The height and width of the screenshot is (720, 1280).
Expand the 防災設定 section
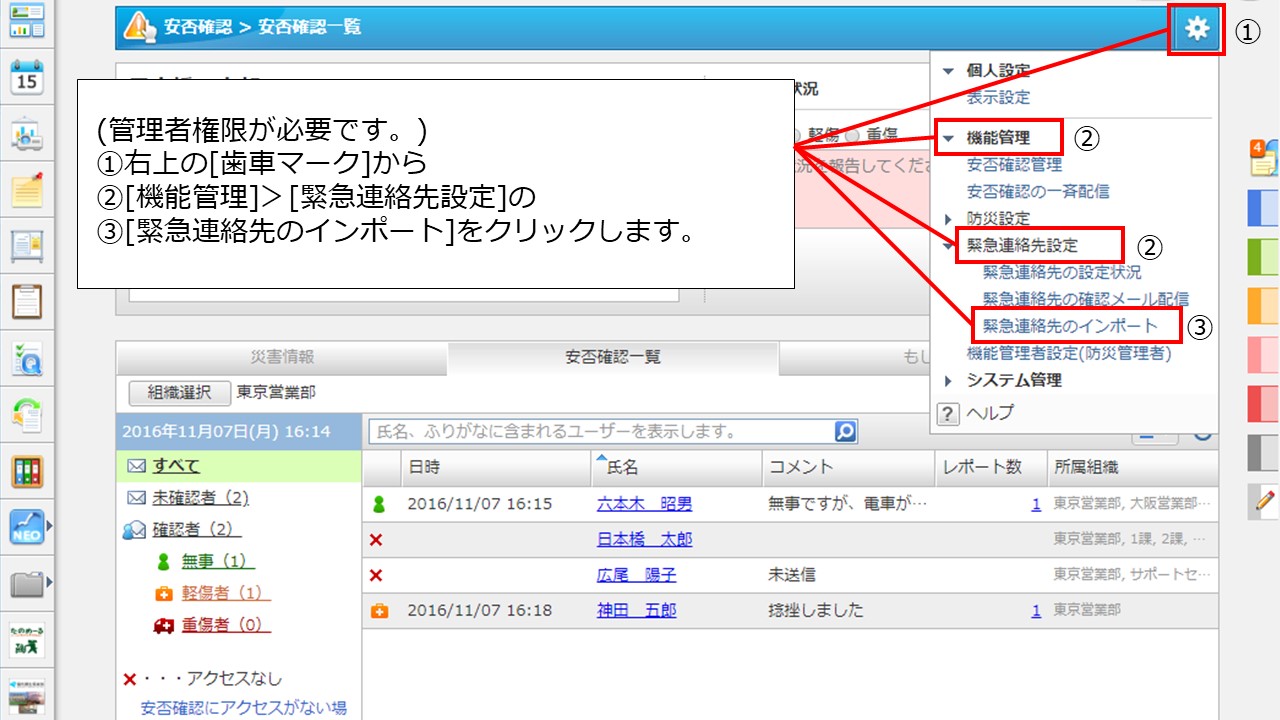click(x=949, y=218)
